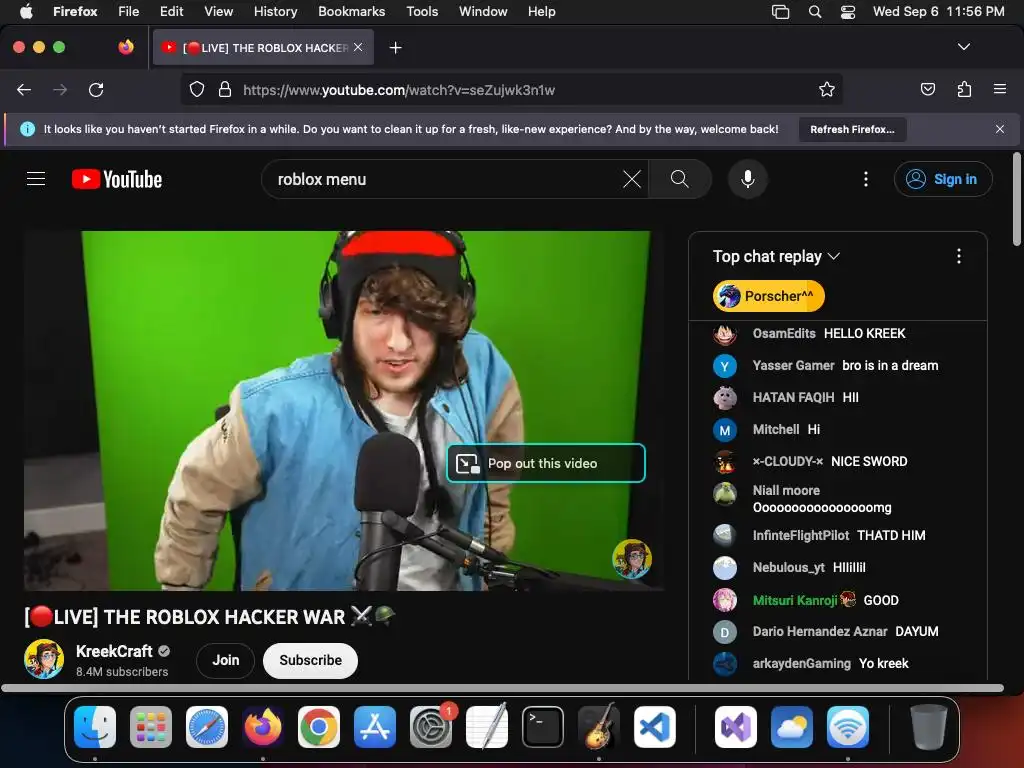The height and width of the screenshot is (768, 1024).
Task: Clear the search text with X icon
Action: click(x=632, y=179)
